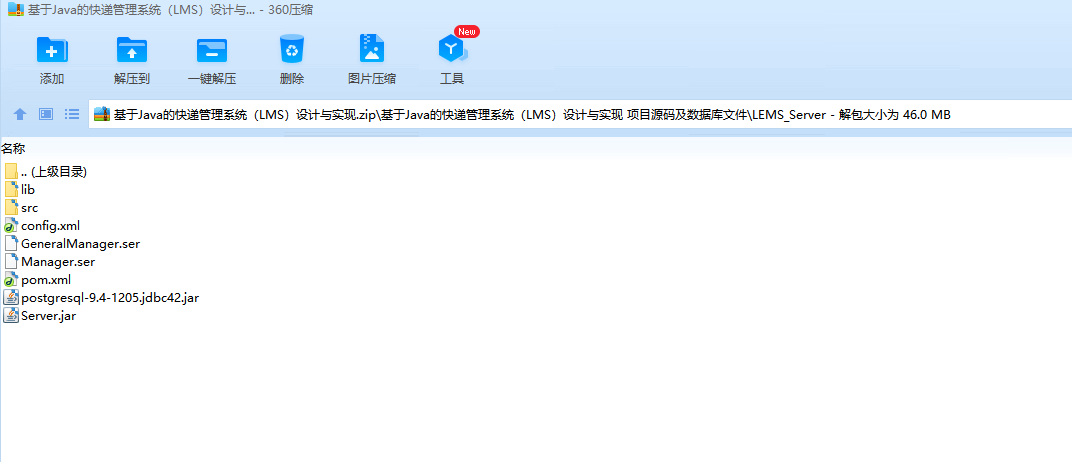Image resolution: width=1072 pixels, height=462 pixels.
Task: Open the 工具 (Tools) icon with New badge
Action: click(x=452, y=49)
